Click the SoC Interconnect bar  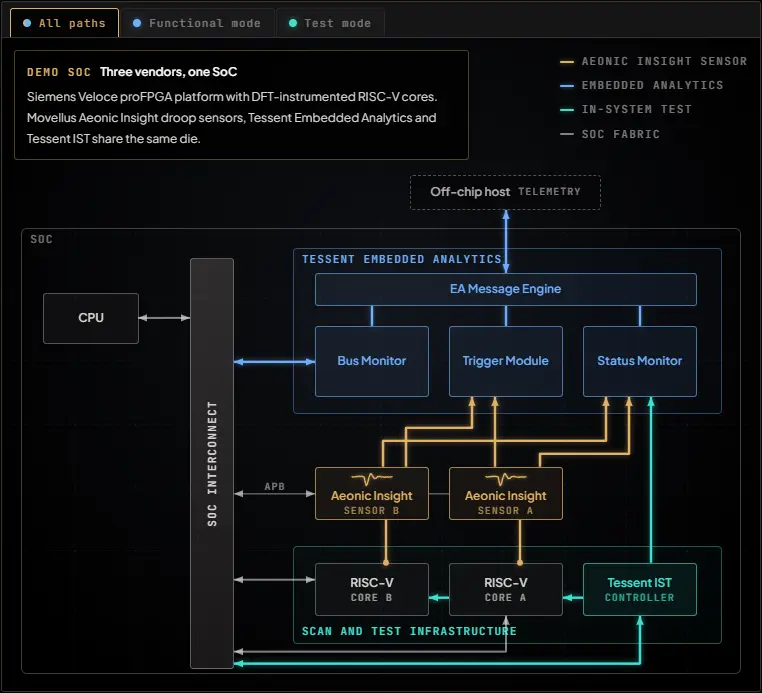pos(212,463)
